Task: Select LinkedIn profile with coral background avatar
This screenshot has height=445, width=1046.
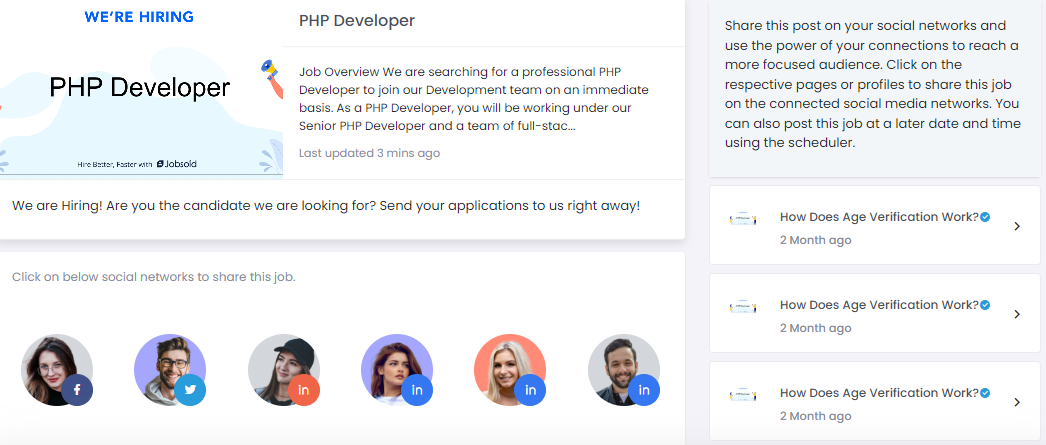Action: (x=510, y=370)
